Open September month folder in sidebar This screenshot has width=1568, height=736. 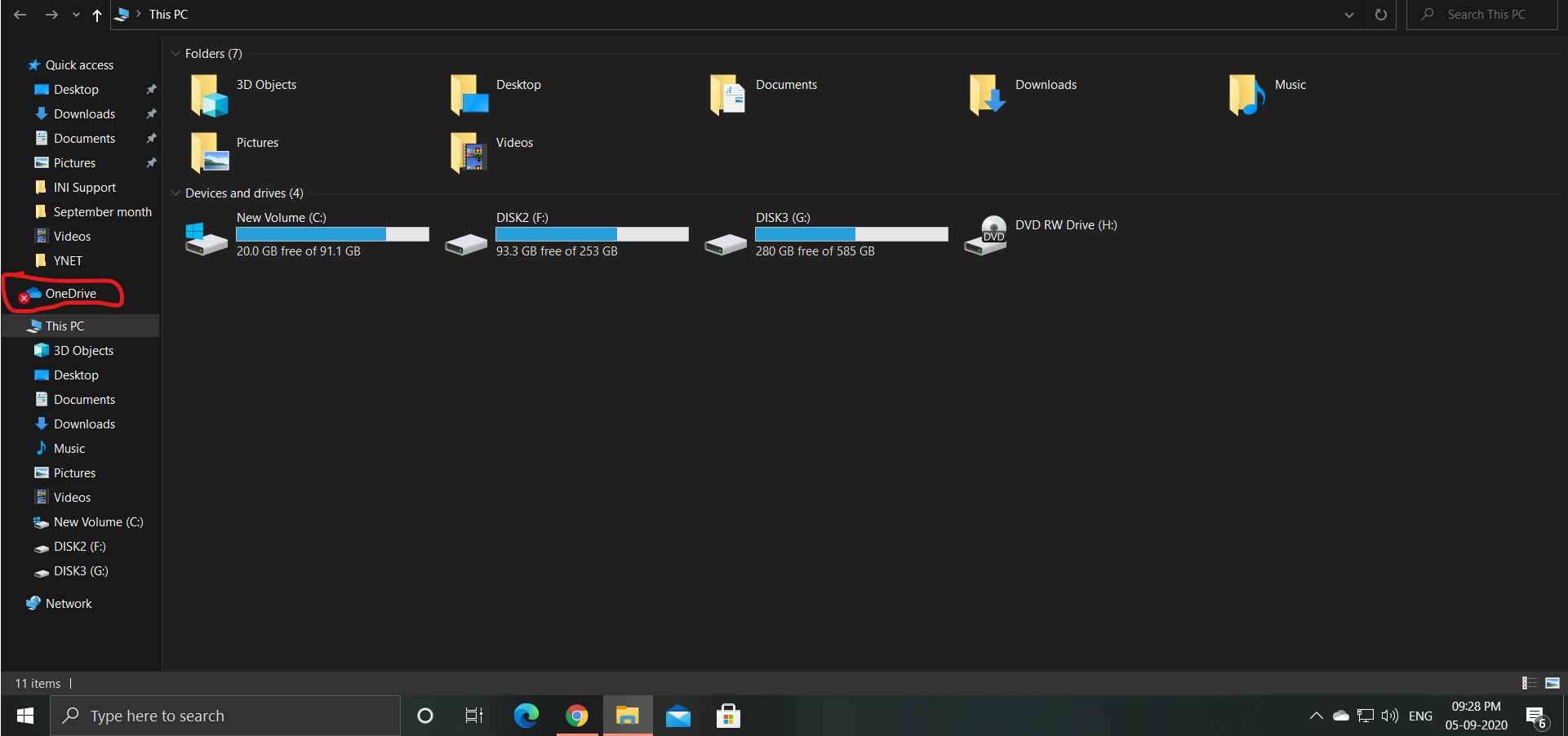click(x=102, y=212)
